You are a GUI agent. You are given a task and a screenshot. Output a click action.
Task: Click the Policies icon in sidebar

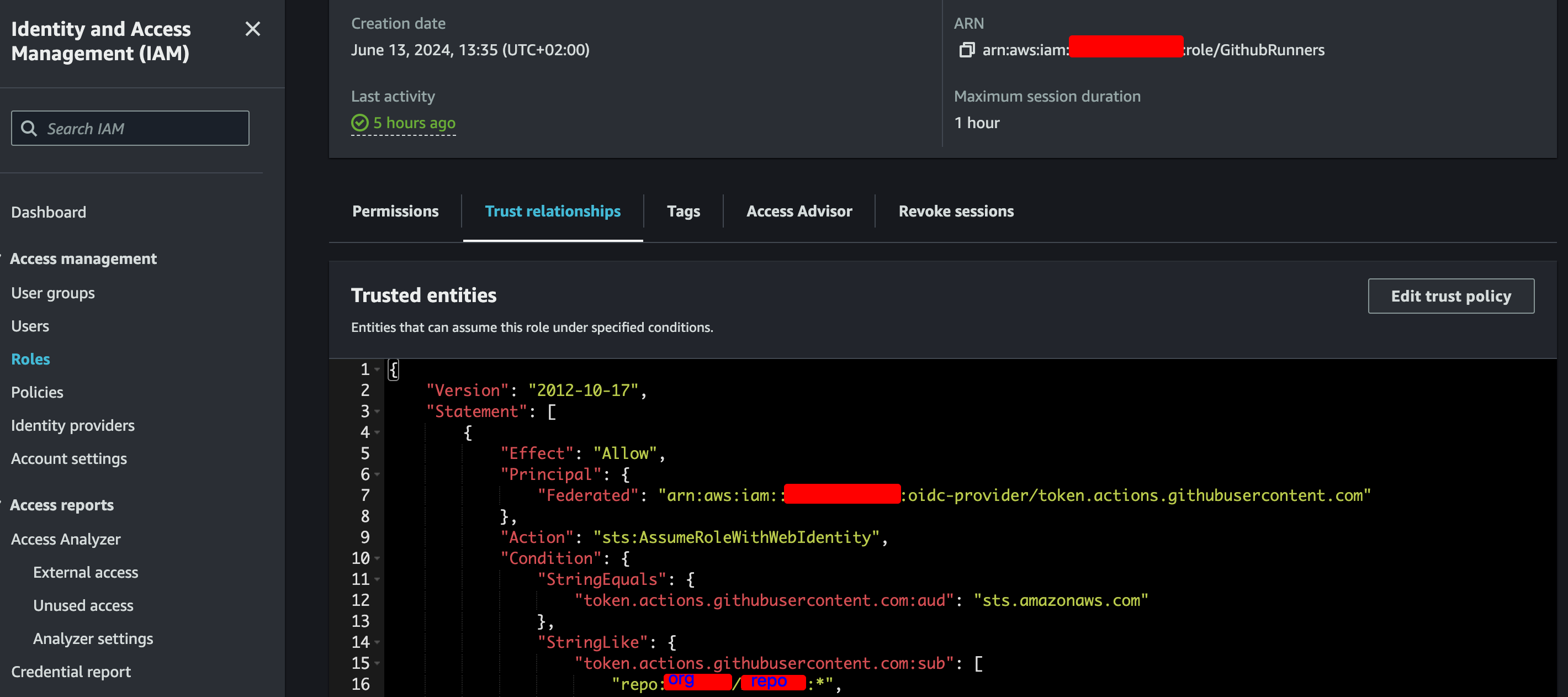click(37, 391)
